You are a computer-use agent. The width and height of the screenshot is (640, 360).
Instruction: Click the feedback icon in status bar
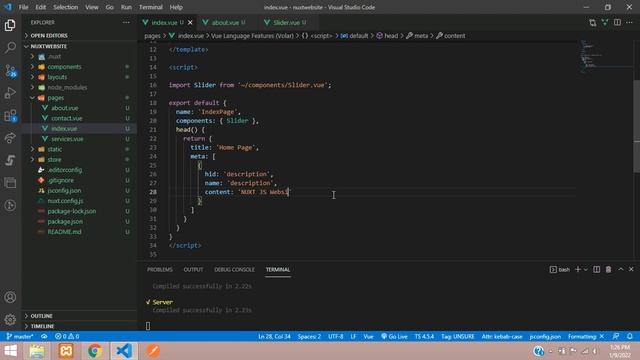(616, 336)
